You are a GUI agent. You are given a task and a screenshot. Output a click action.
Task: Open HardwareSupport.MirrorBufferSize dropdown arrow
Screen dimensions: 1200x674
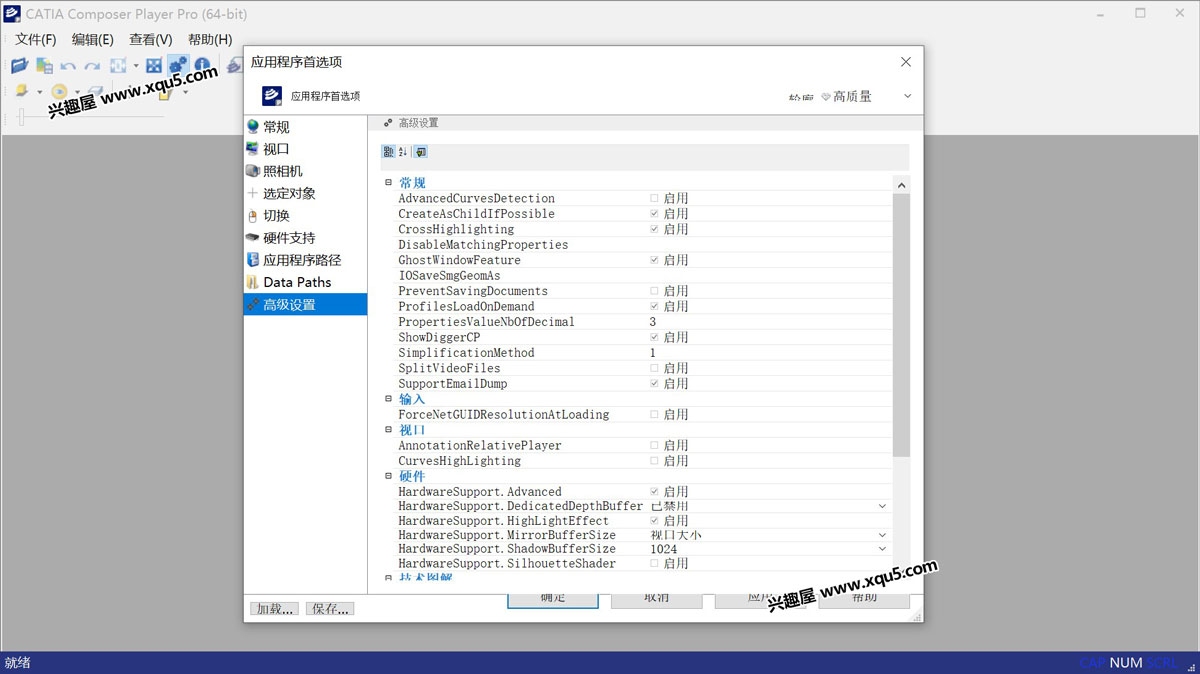(x=882, y=535)
